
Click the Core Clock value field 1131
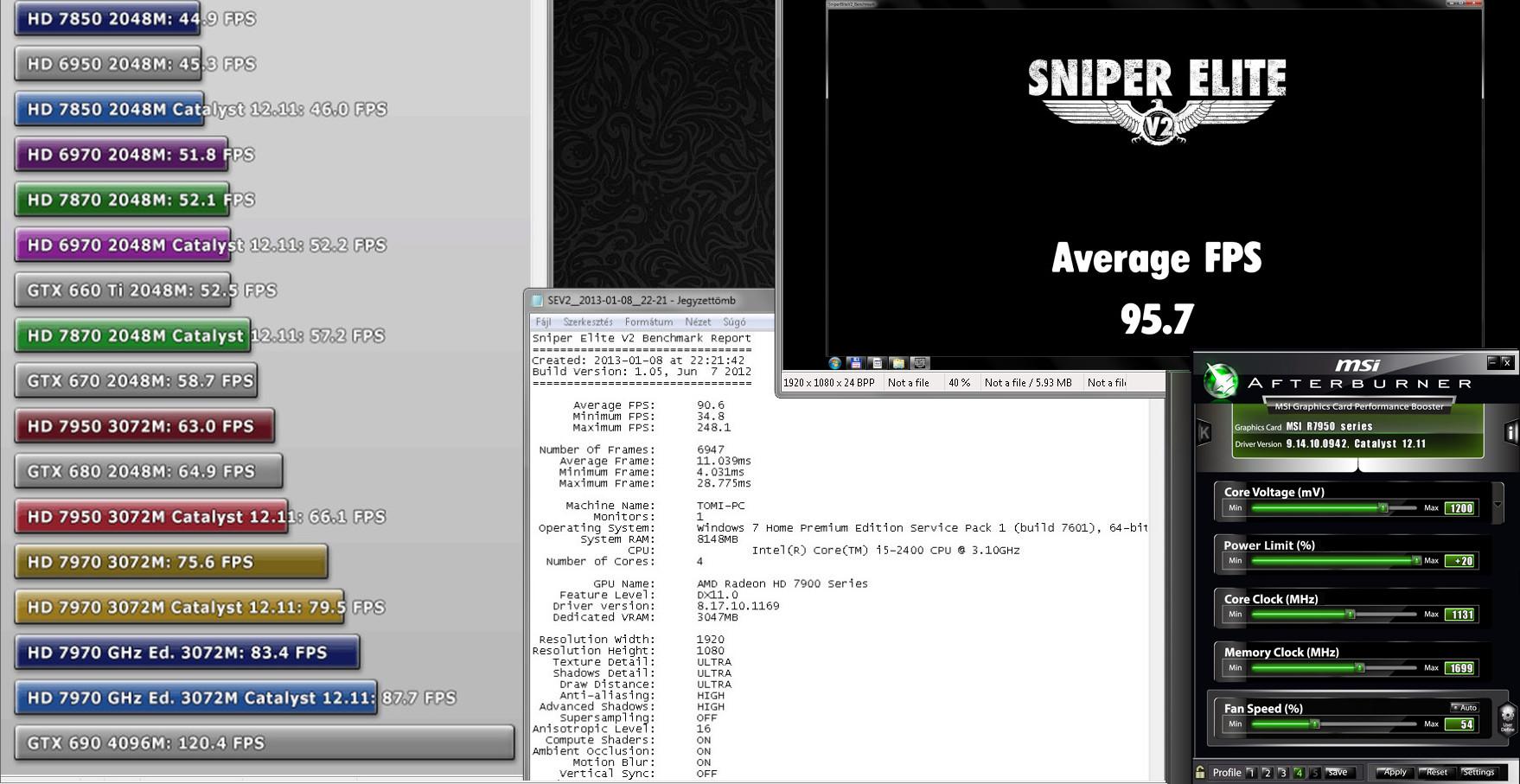[1461, 615]
